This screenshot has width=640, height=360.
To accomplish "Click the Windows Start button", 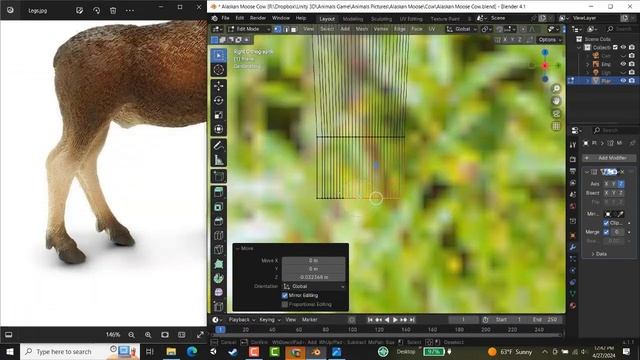I will (x=9, y=351).
